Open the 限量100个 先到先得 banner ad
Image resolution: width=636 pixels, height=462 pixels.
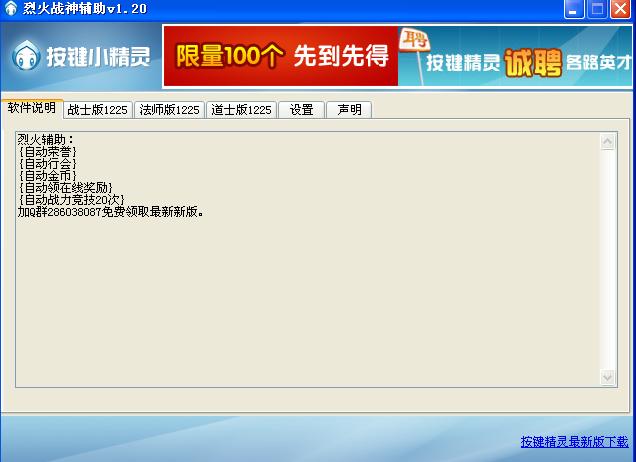pyautogui.click(x=281, y=56)
